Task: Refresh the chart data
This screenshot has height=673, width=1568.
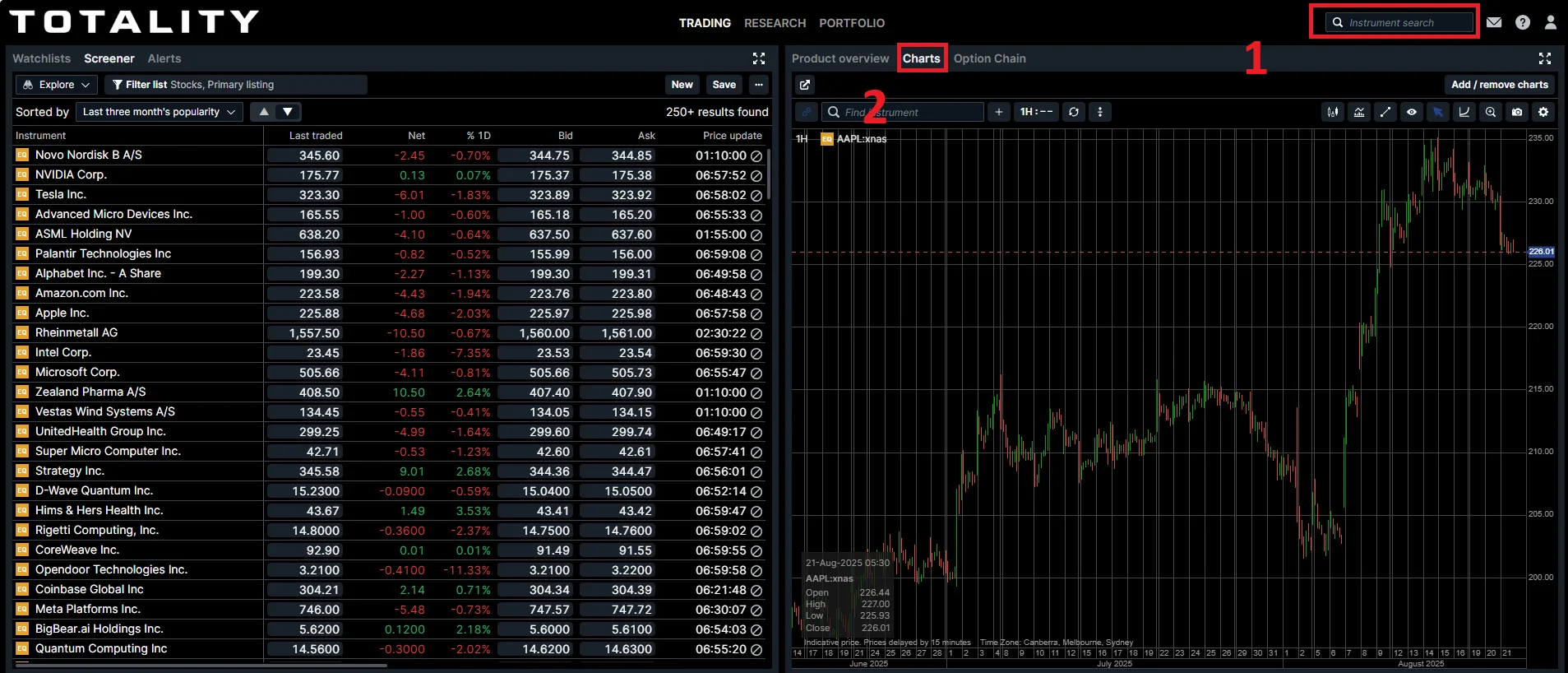Action: [x=1074, y=112]
